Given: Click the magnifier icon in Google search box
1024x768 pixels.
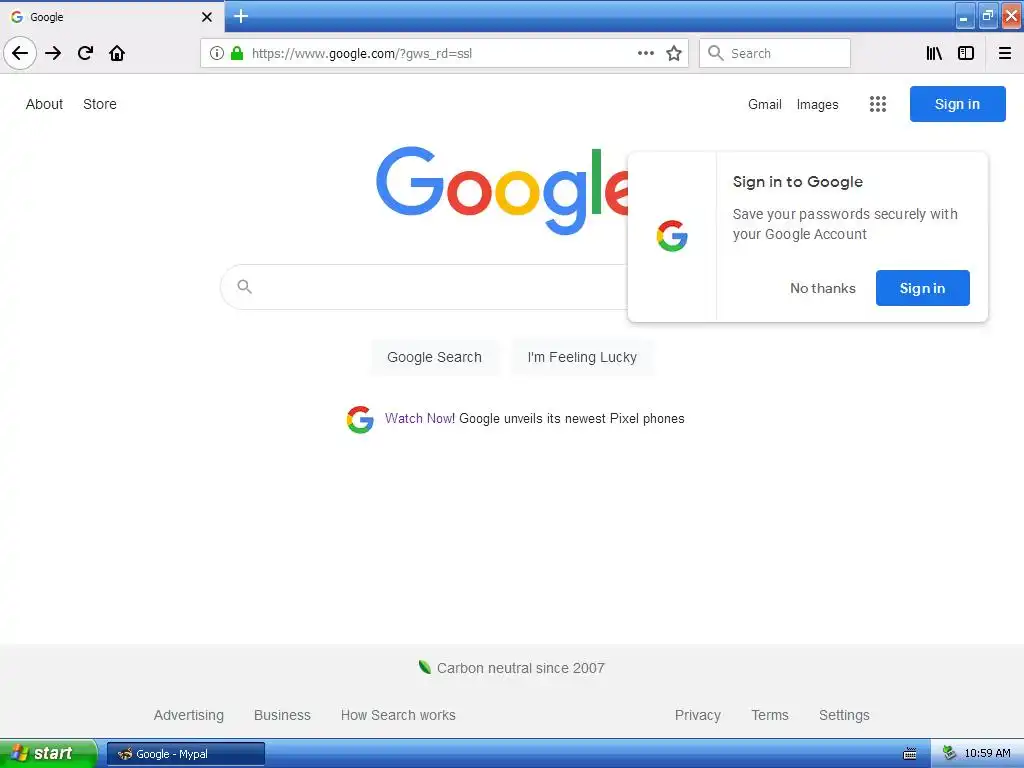Looking at the screenshot, I should click(x=244, y=286).
